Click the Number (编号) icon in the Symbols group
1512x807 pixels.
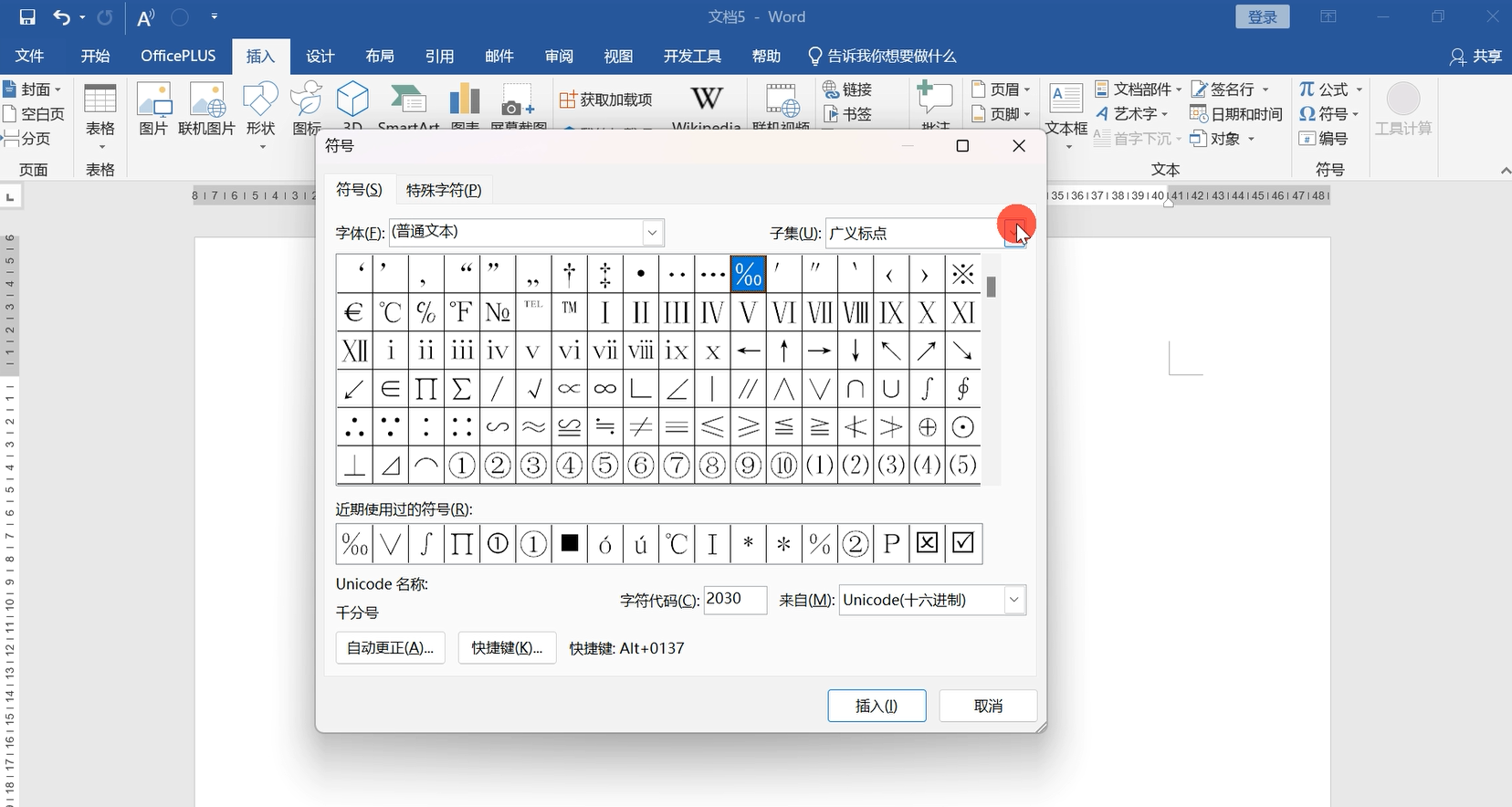(x=1307, y=139)
